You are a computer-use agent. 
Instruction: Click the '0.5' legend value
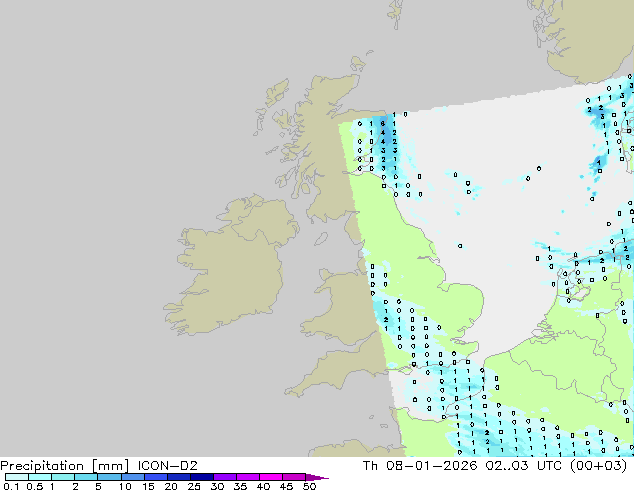coord(35,486)
